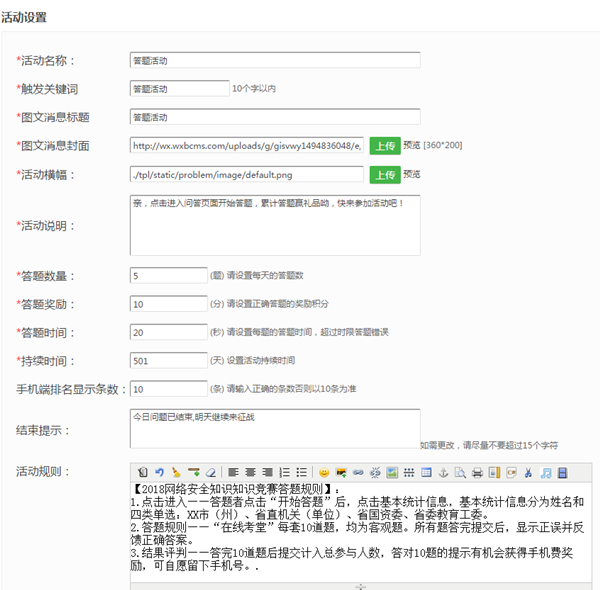
Task: Click the remove link icon
Action: (375, 473)
